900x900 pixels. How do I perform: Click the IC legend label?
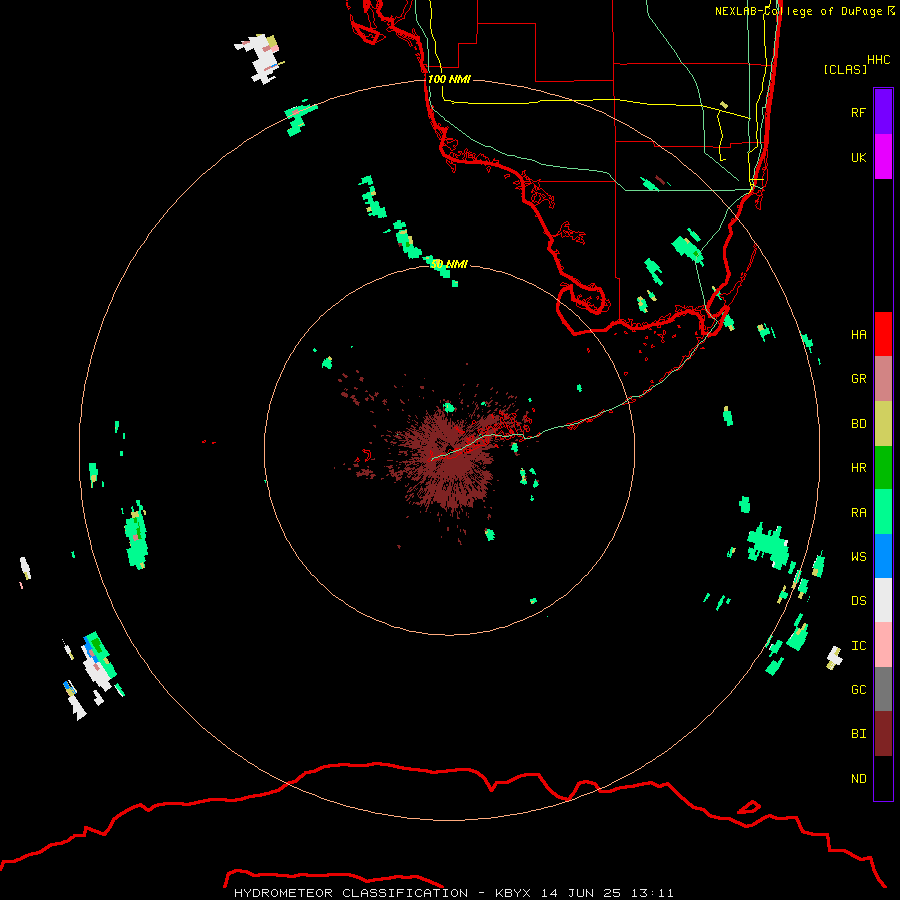coord(858,646)
